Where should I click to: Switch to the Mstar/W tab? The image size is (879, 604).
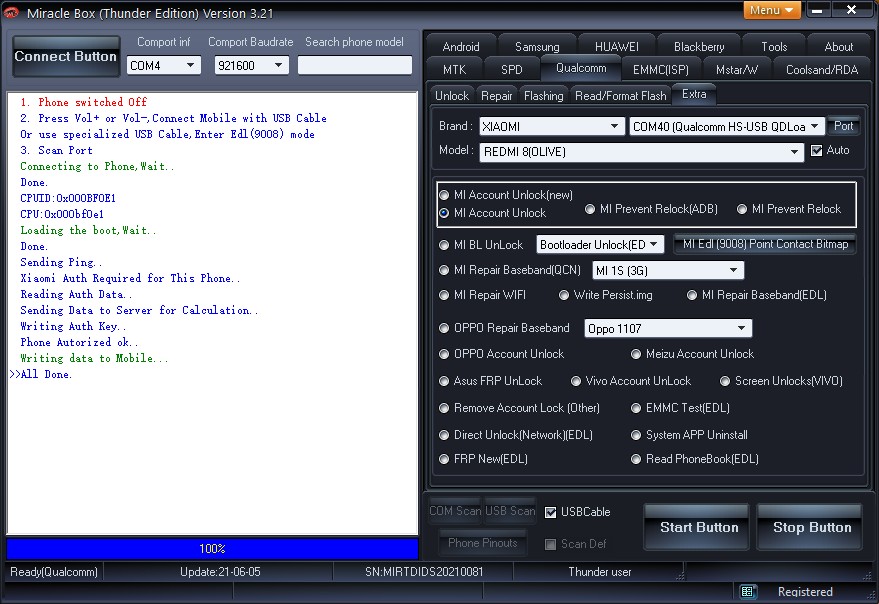[x=737, y=70]
